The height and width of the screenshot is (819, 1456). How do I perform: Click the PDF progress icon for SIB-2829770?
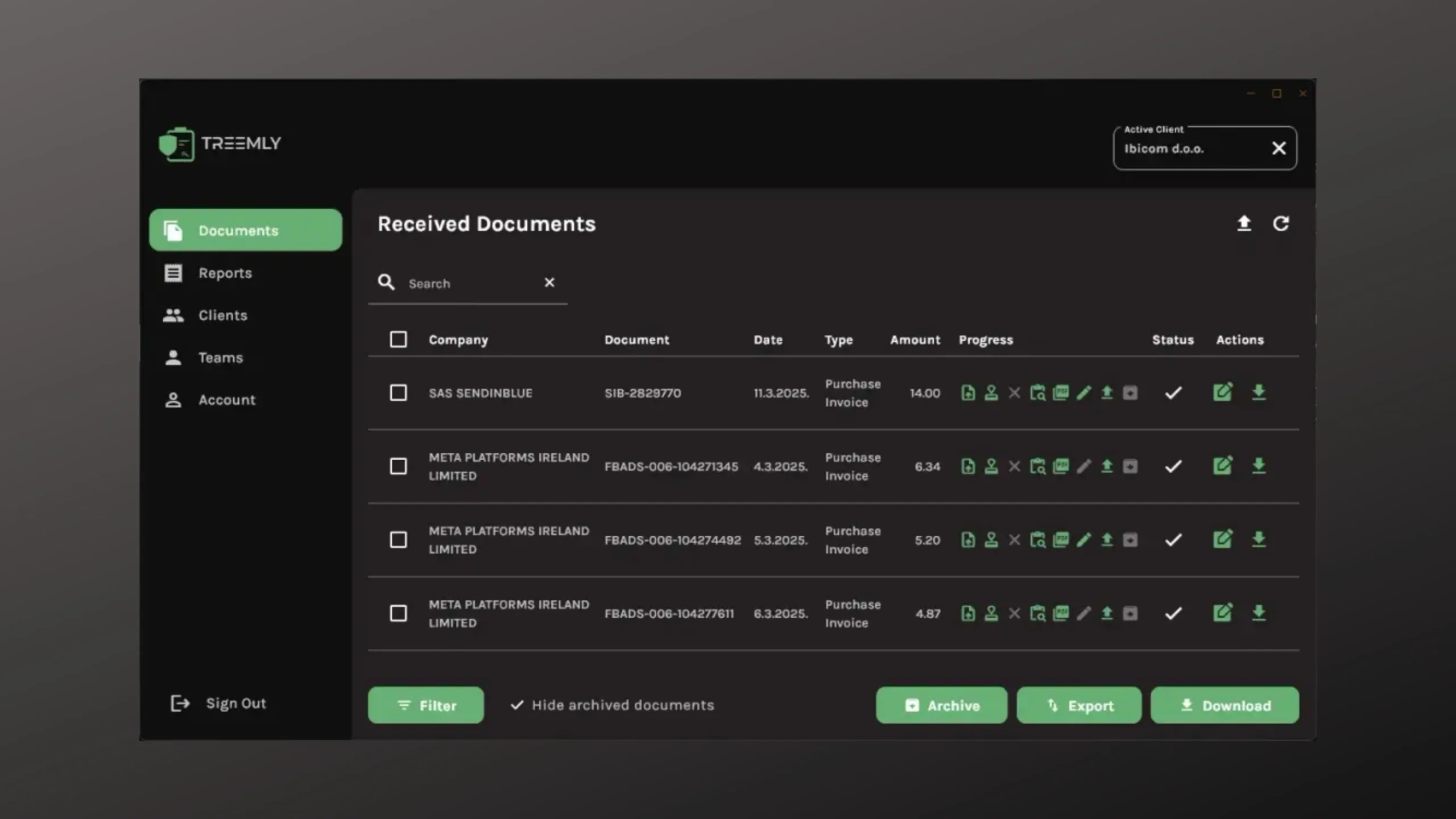coord(1061,392)
